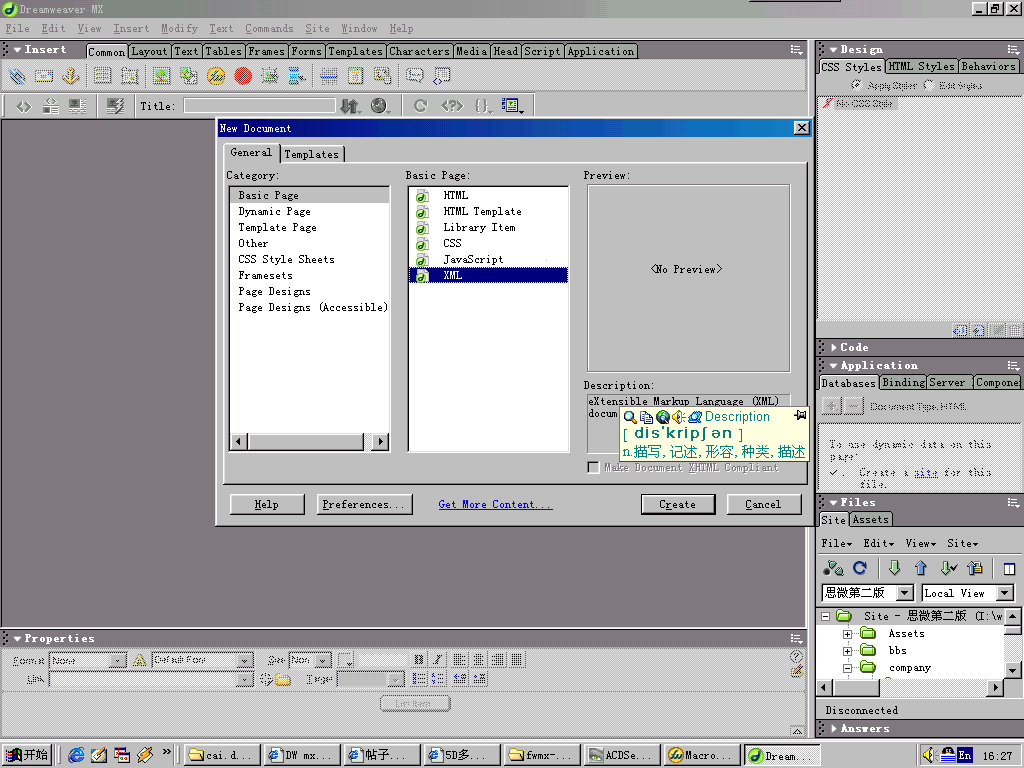Select Edit Styles radio button
Viewport: 1024px width, 768px height.
929,85
